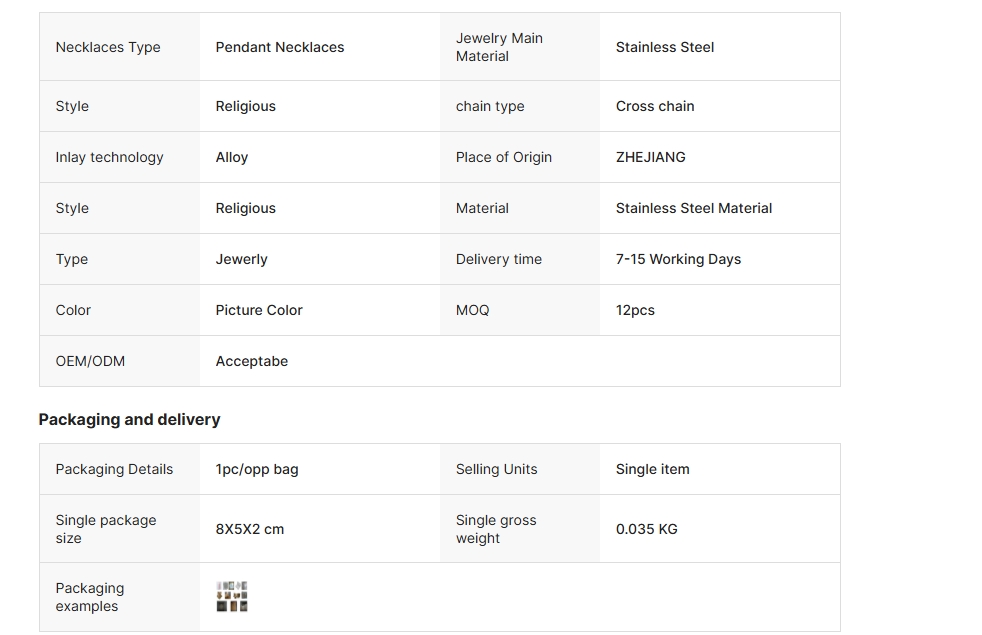Image resolution: width=982 pixels, height=635 pixels.
Task: Select the '0.035 KG' gross weight value
Action: point(647,529)
